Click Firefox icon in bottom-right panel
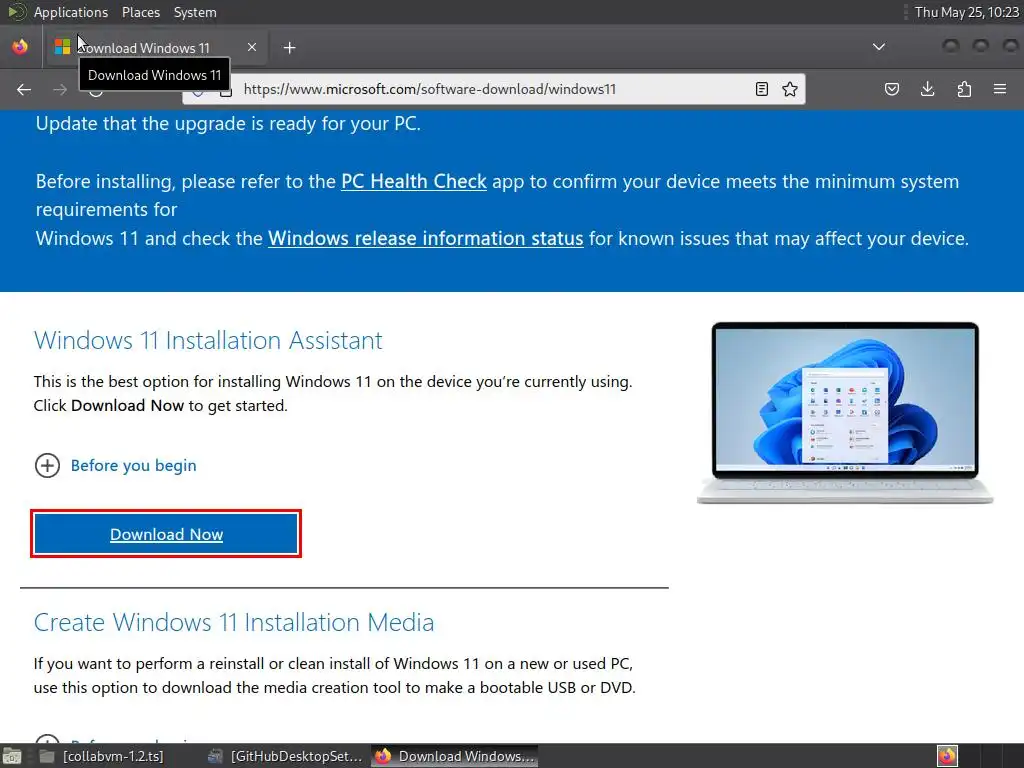 point(947,756)
